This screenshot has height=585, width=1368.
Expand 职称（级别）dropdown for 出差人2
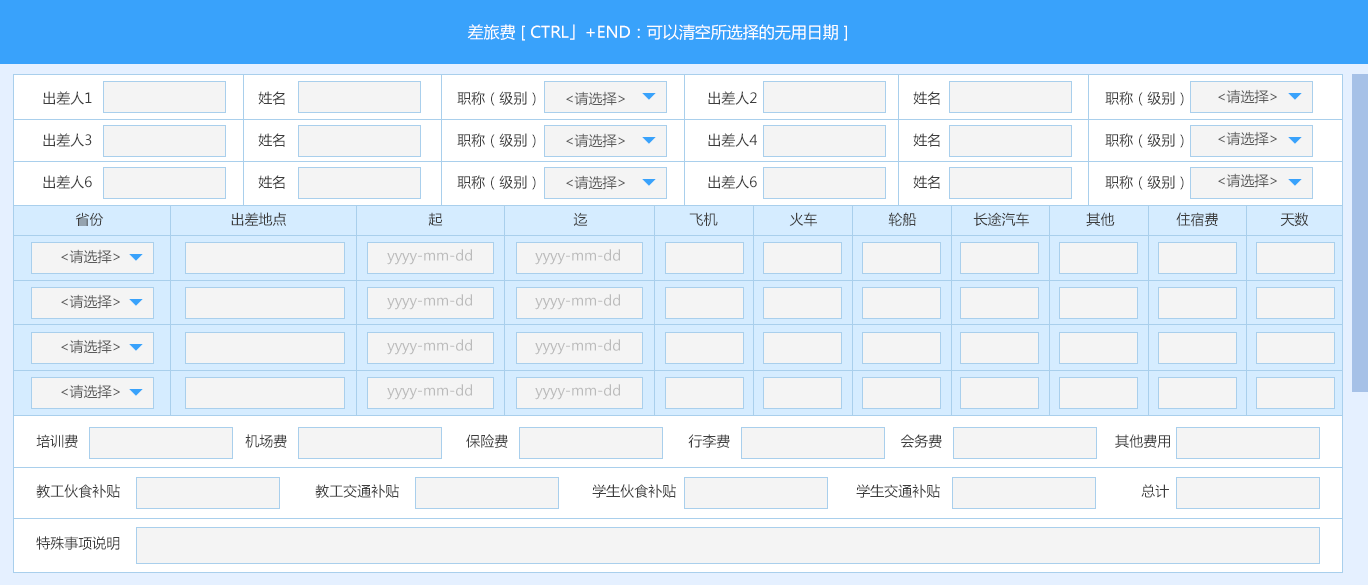[1251, 97]
